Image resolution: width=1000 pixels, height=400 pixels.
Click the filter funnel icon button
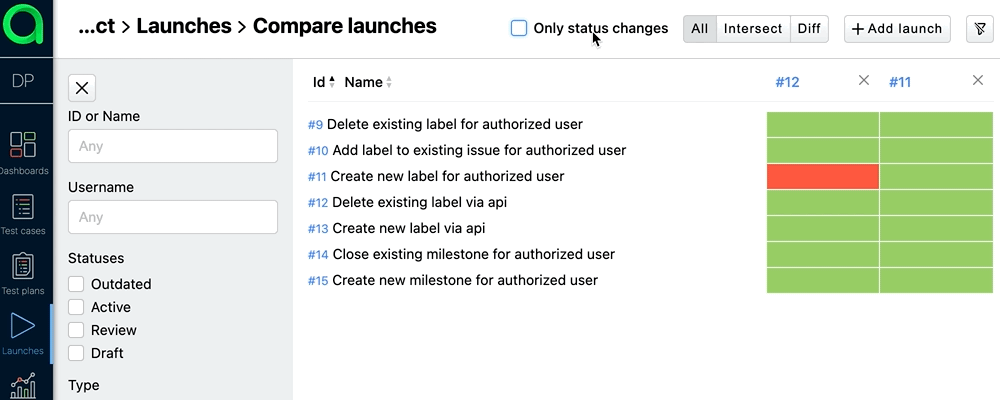979,29
